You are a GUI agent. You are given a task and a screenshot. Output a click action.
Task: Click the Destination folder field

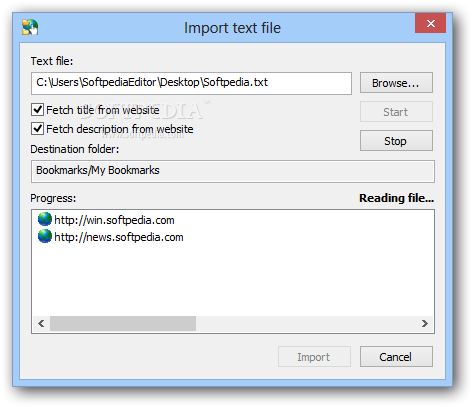233,171
